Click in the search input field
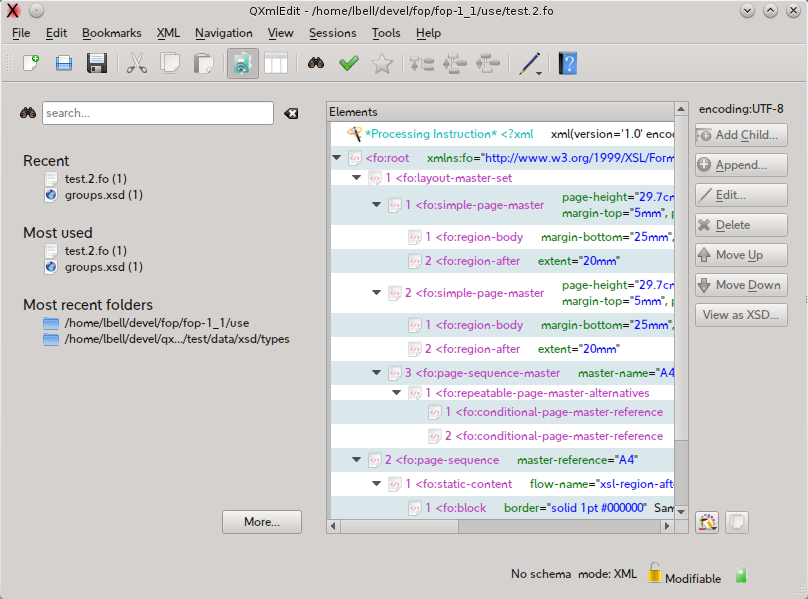The image size is (808, 599). point(158,113)
